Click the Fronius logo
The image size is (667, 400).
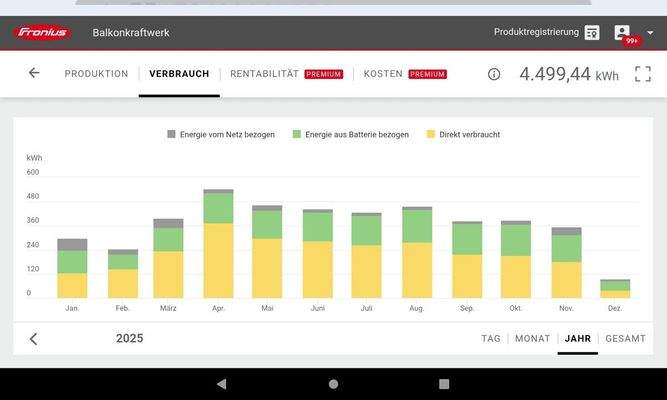pyautogui.click(x=42, y=32)
